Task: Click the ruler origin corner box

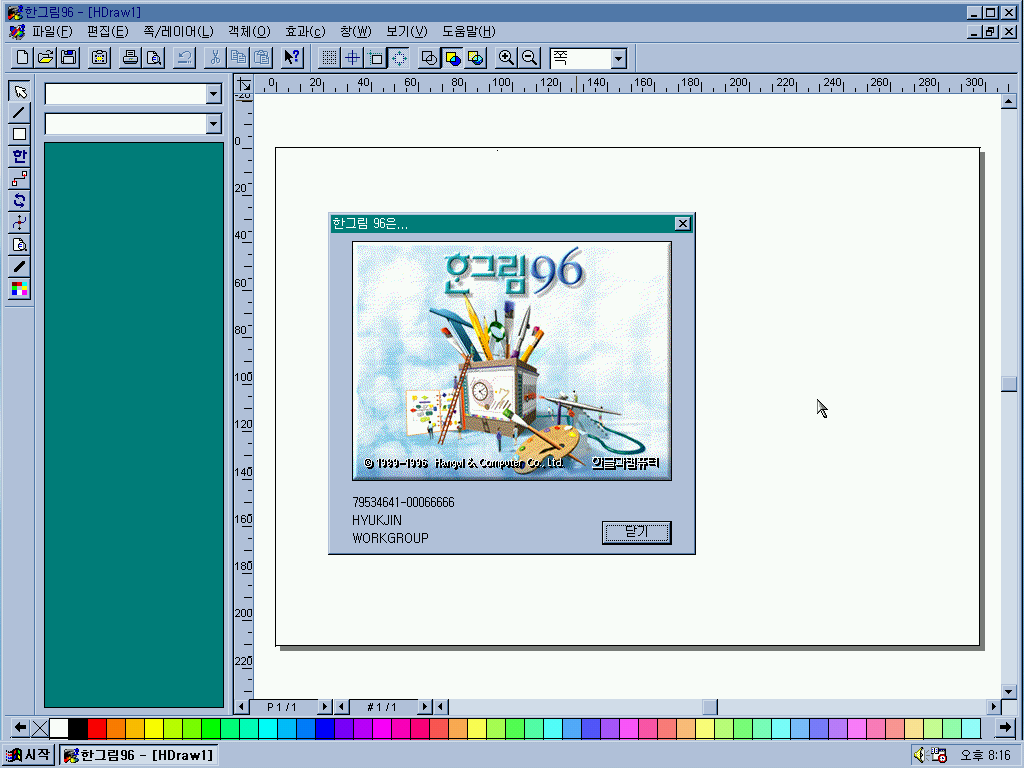Action: point(244,84)
